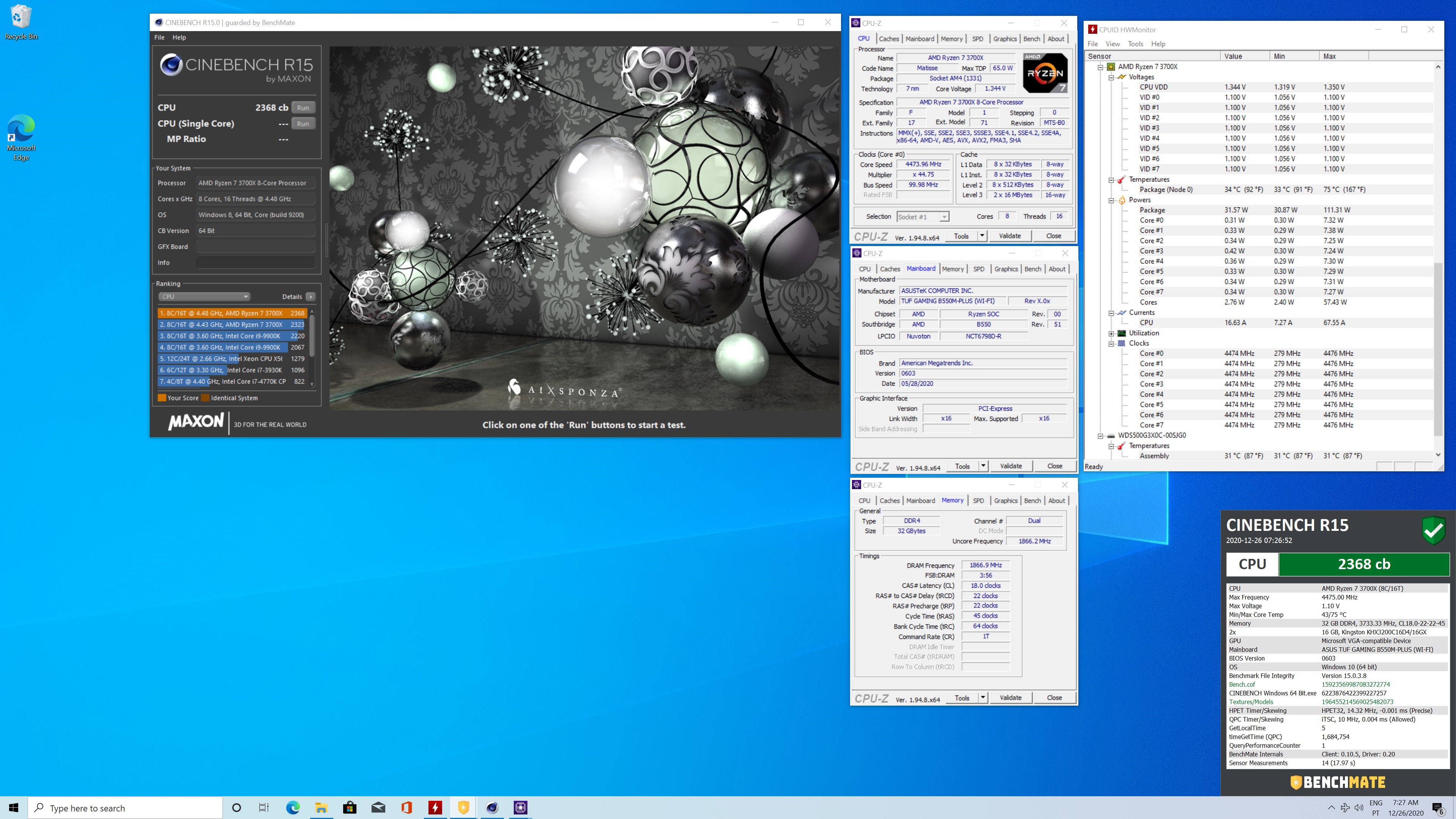Expand the Utilization node in HWMonitor
The image size is (1456, 819).
[x=1111, y=333]
